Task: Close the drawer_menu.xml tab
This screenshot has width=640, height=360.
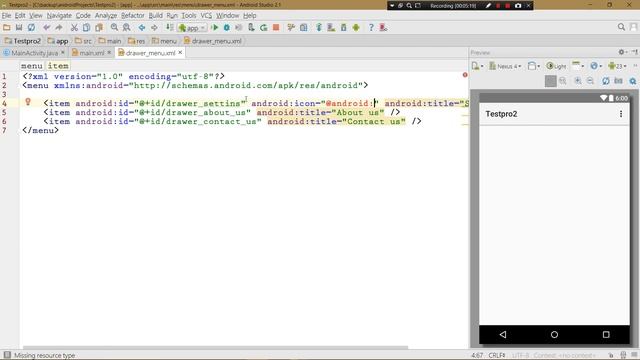Action: (x=180, y=53)
